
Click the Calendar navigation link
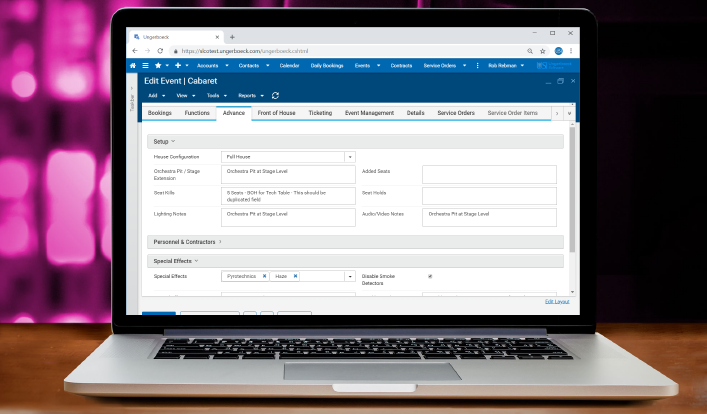[x=289, y=65]
